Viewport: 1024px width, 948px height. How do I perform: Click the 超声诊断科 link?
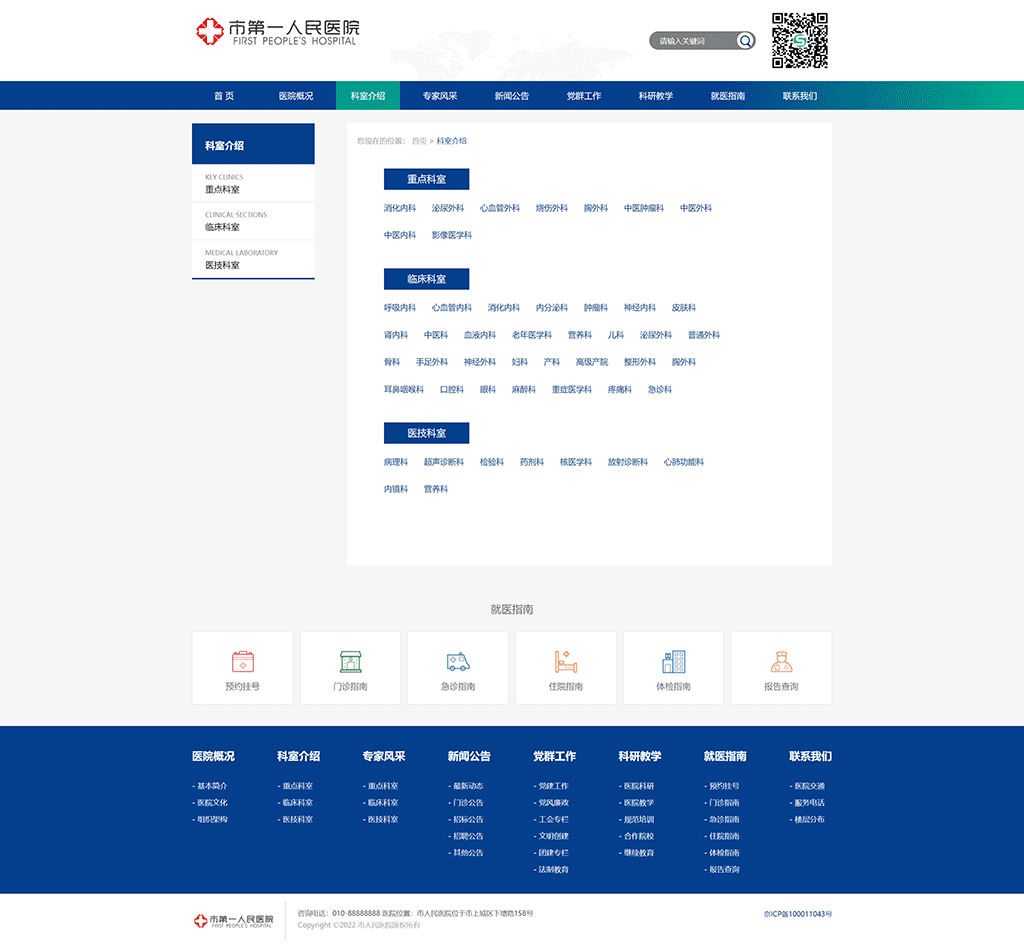[444, 463]
